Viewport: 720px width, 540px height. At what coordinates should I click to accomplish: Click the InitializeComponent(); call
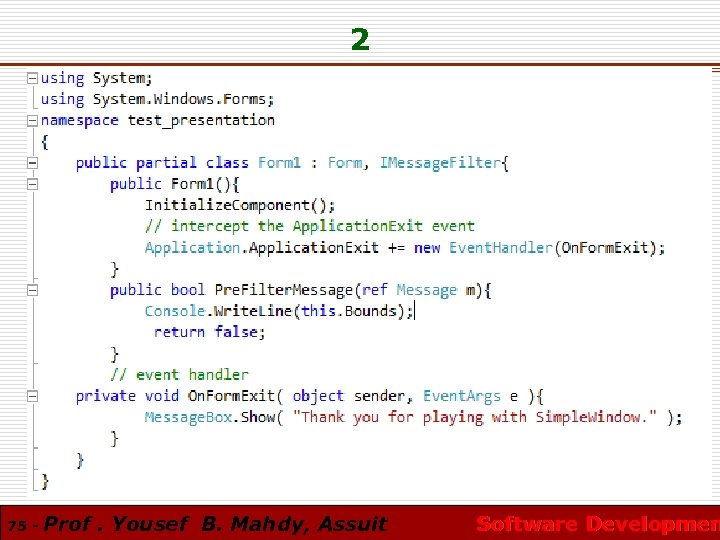pos(240,205)
